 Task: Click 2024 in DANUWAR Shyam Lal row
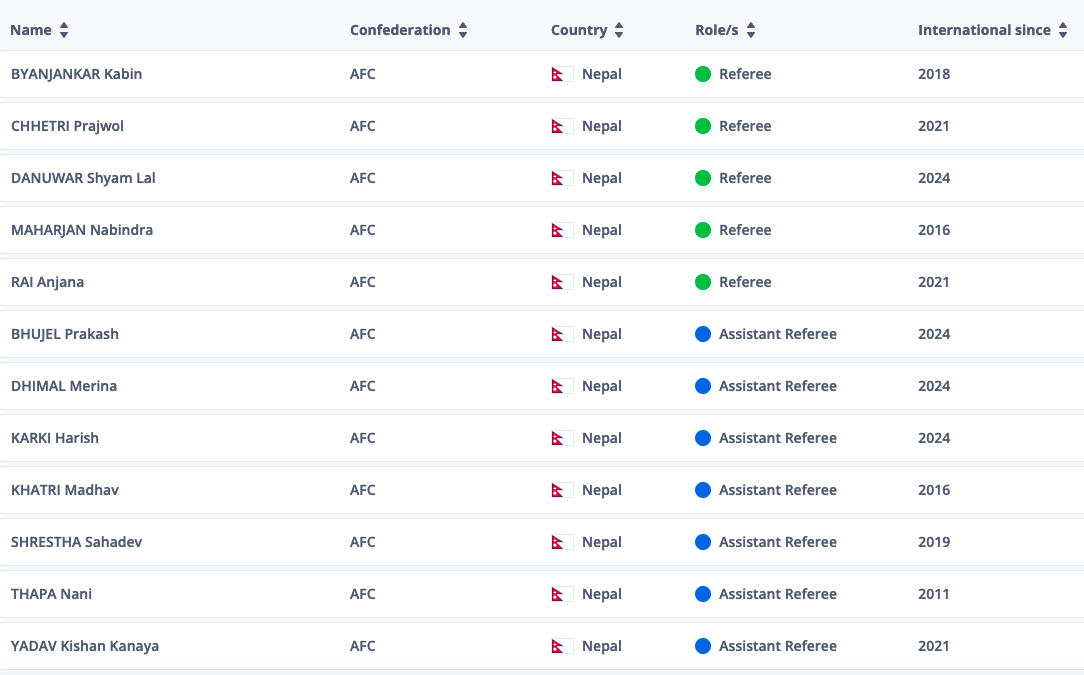[x=934, y=178]
